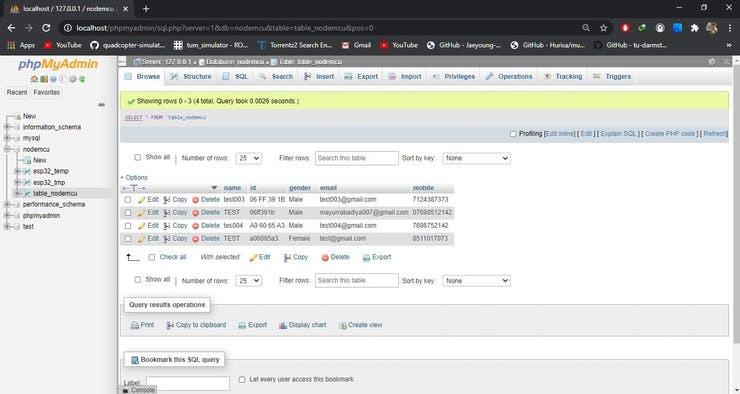740x394 pixels.
Task: Click the green Reload navigation panel icon
Action: pos(83,79)
